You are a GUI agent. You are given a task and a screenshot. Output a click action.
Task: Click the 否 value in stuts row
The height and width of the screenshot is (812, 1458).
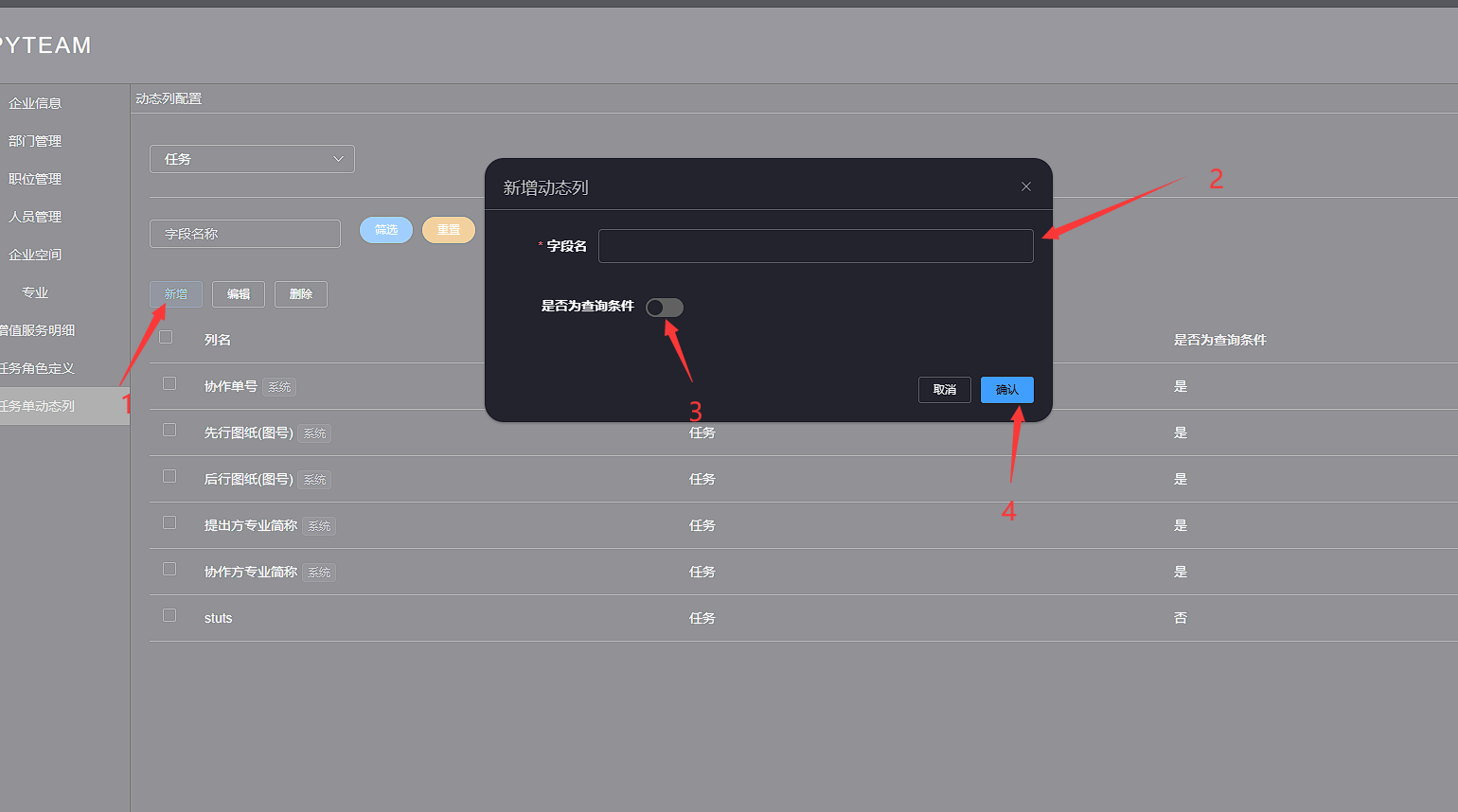pyautogui.click(x=1181, y=618)
